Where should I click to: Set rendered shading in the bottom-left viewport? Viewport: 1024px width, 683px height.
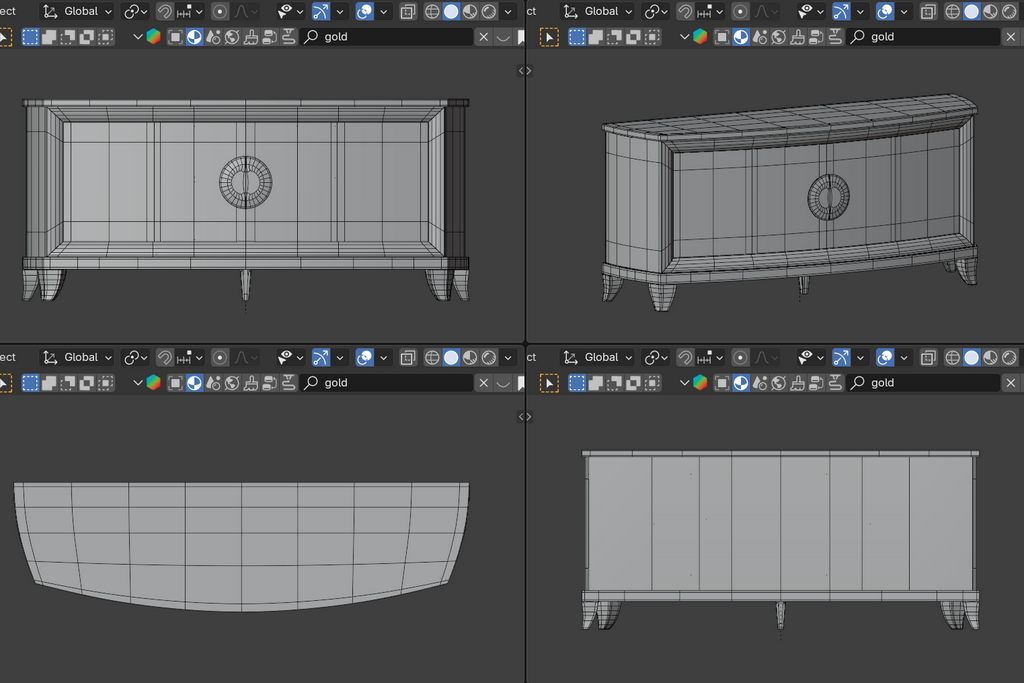point(489,357)
